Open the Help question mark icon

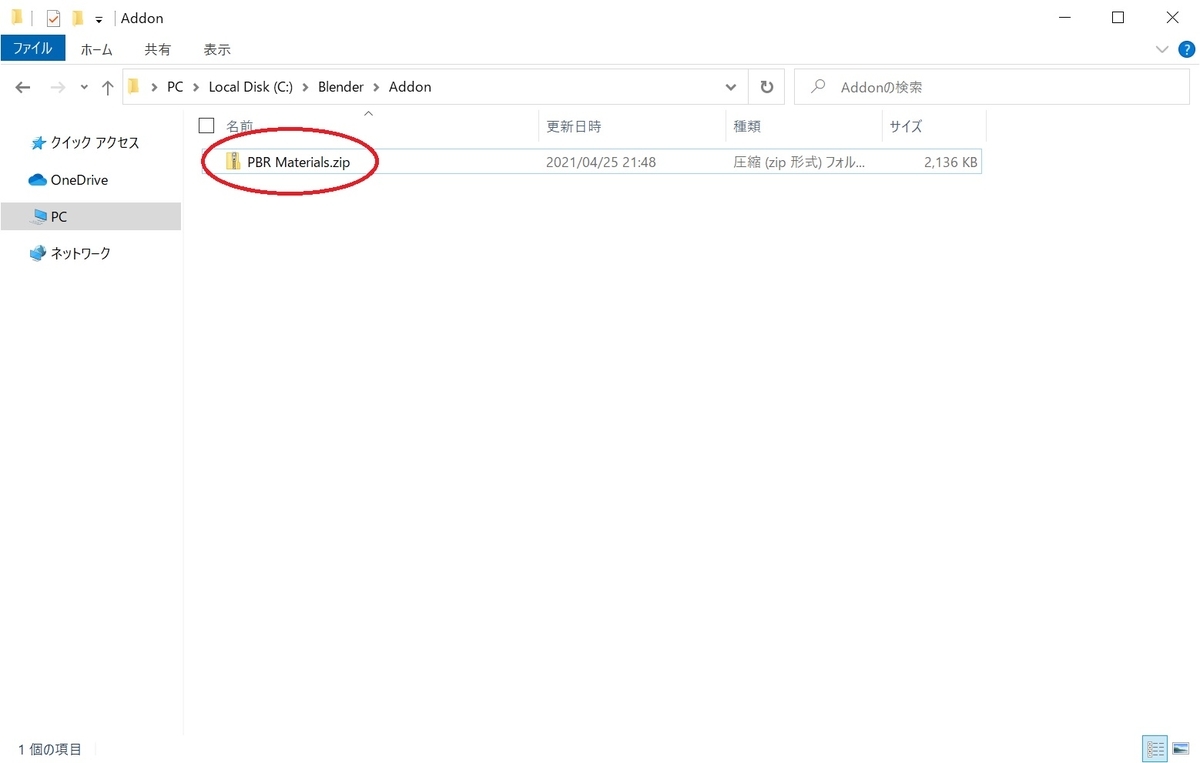tap(1185, 49)
